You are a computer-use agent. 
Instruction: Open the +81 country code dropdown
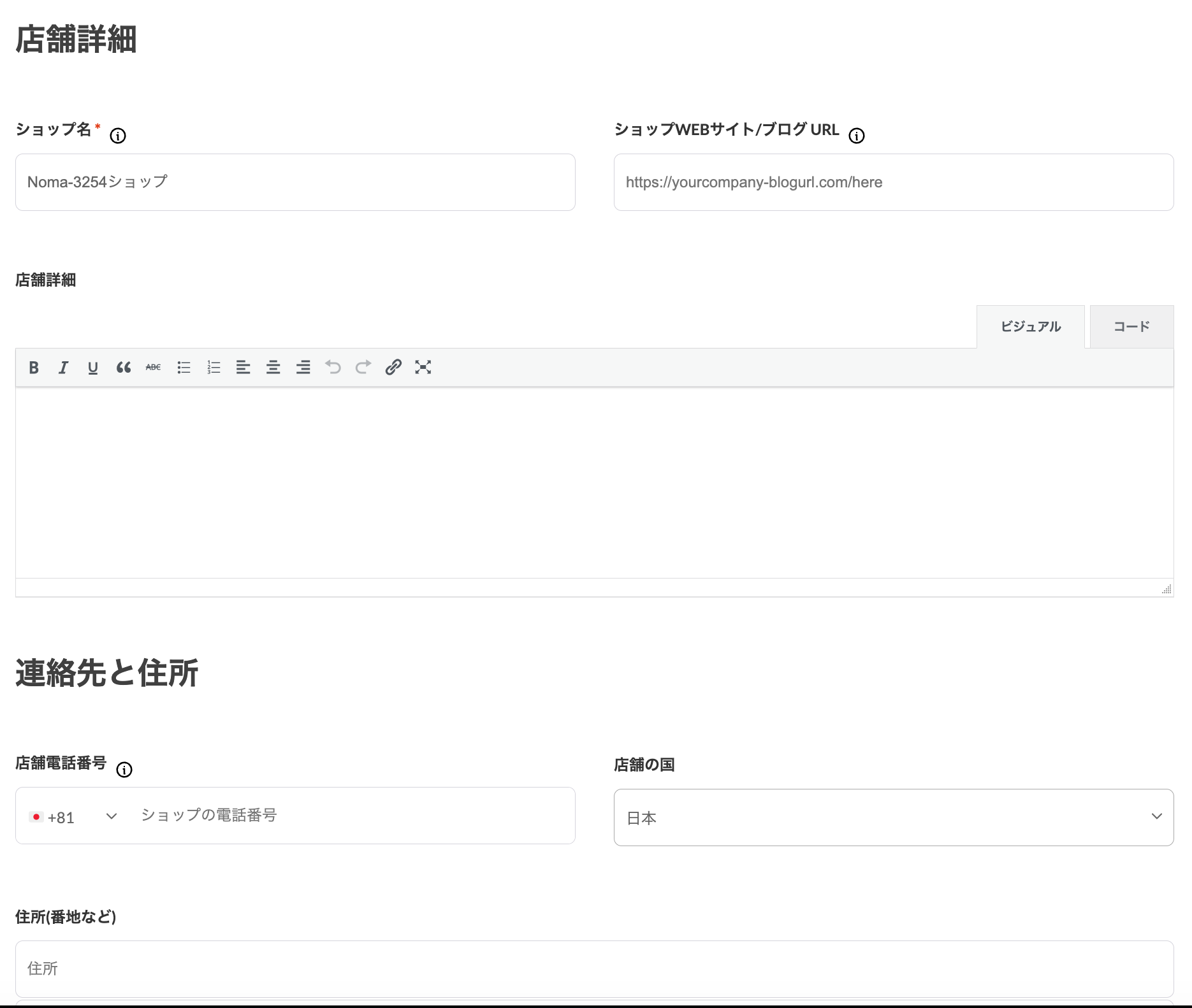74,817
